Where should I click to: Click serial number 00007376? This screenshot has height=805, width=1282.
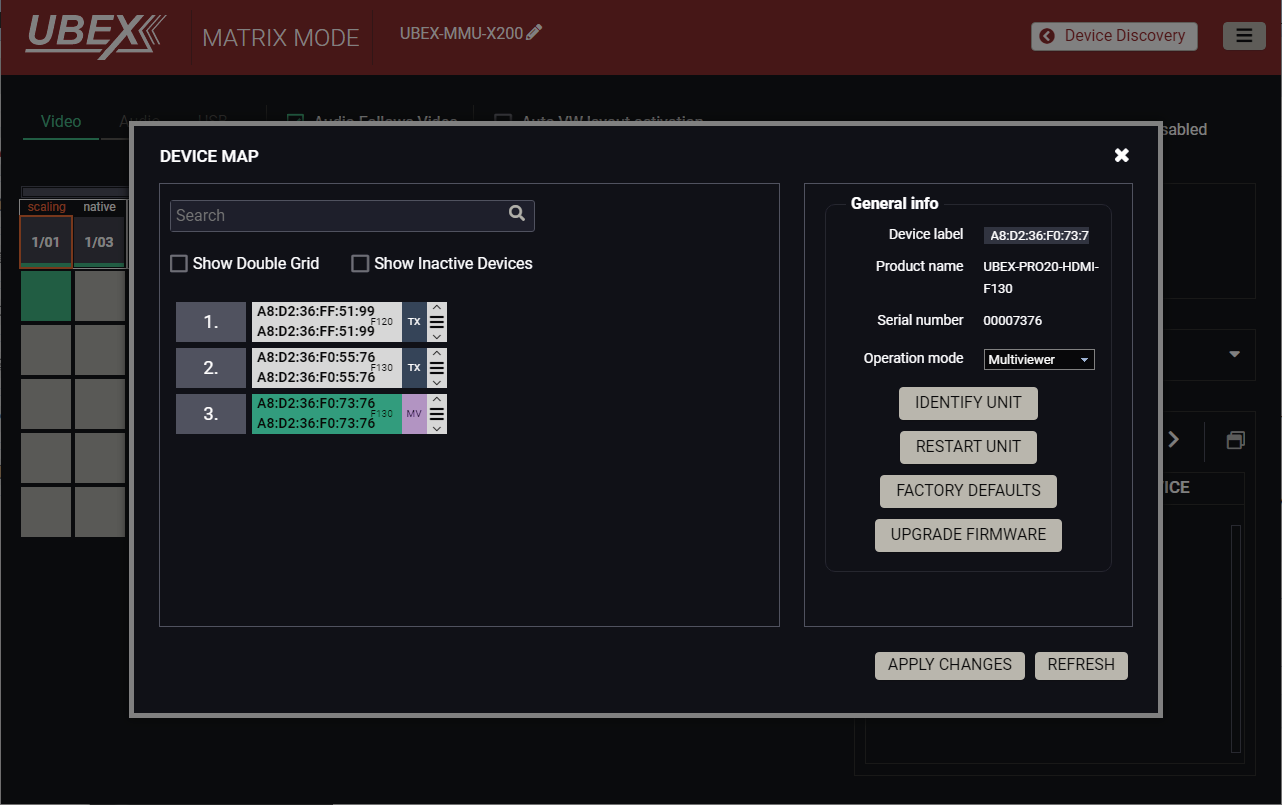point(1013,321)
